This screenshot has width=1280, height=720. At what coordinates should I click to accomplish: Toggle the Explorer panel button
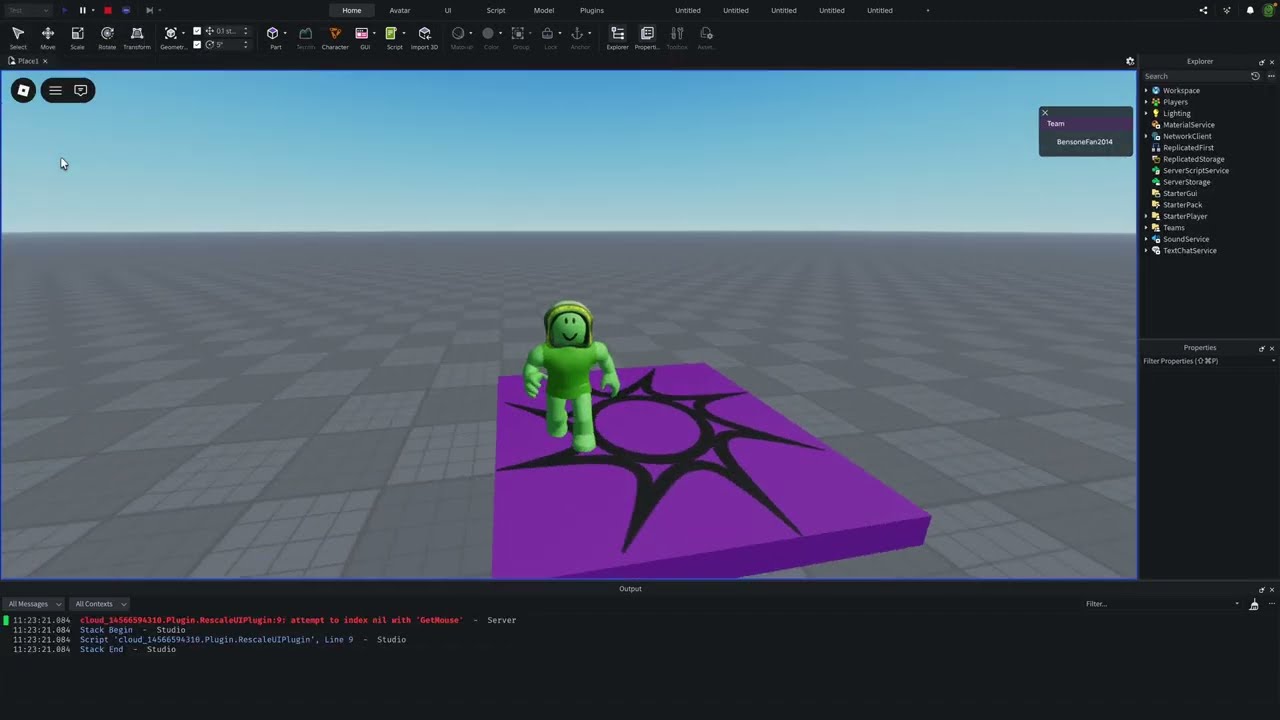(617, 38)
